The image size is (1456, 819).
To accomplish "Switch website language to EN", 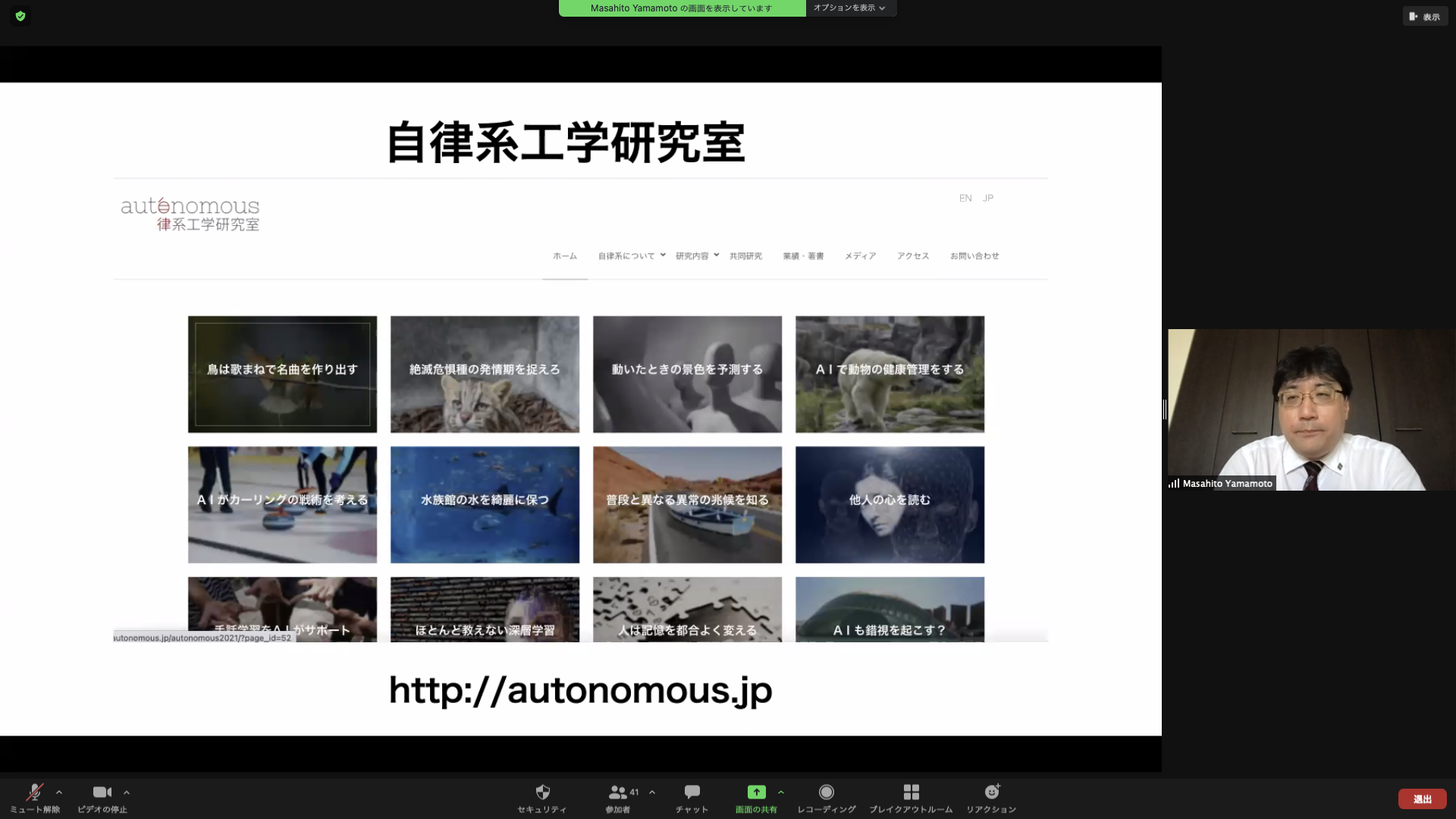I will (965, 198).
